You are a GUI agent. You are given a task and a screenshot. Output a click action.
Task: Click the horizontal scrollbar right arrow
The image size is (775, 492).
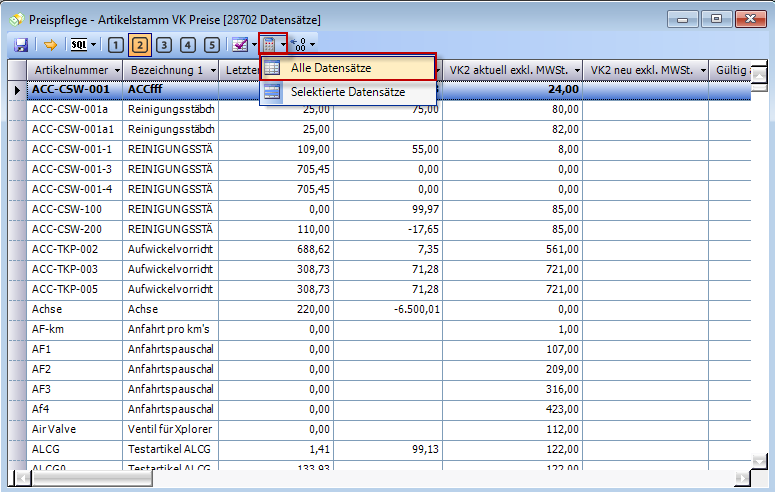click(741, 477)
